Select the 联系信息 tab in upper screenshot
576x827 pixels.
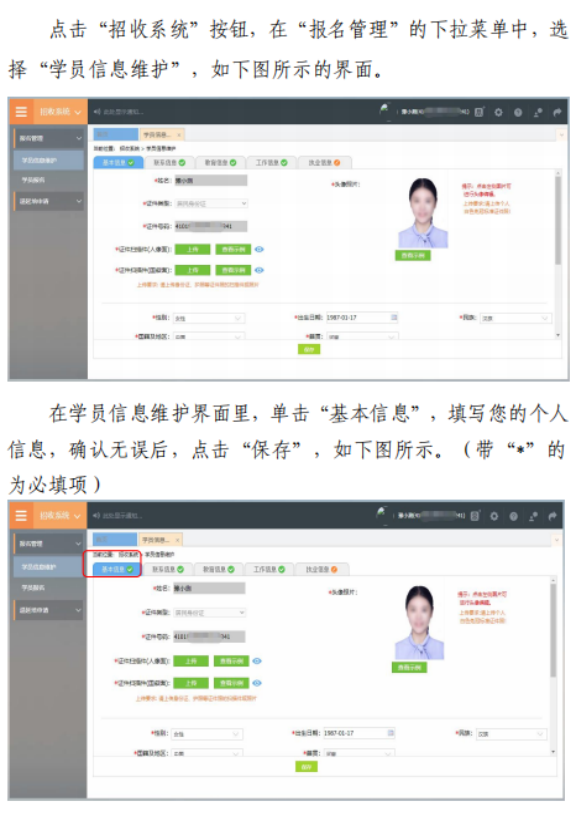pos(169,162)
